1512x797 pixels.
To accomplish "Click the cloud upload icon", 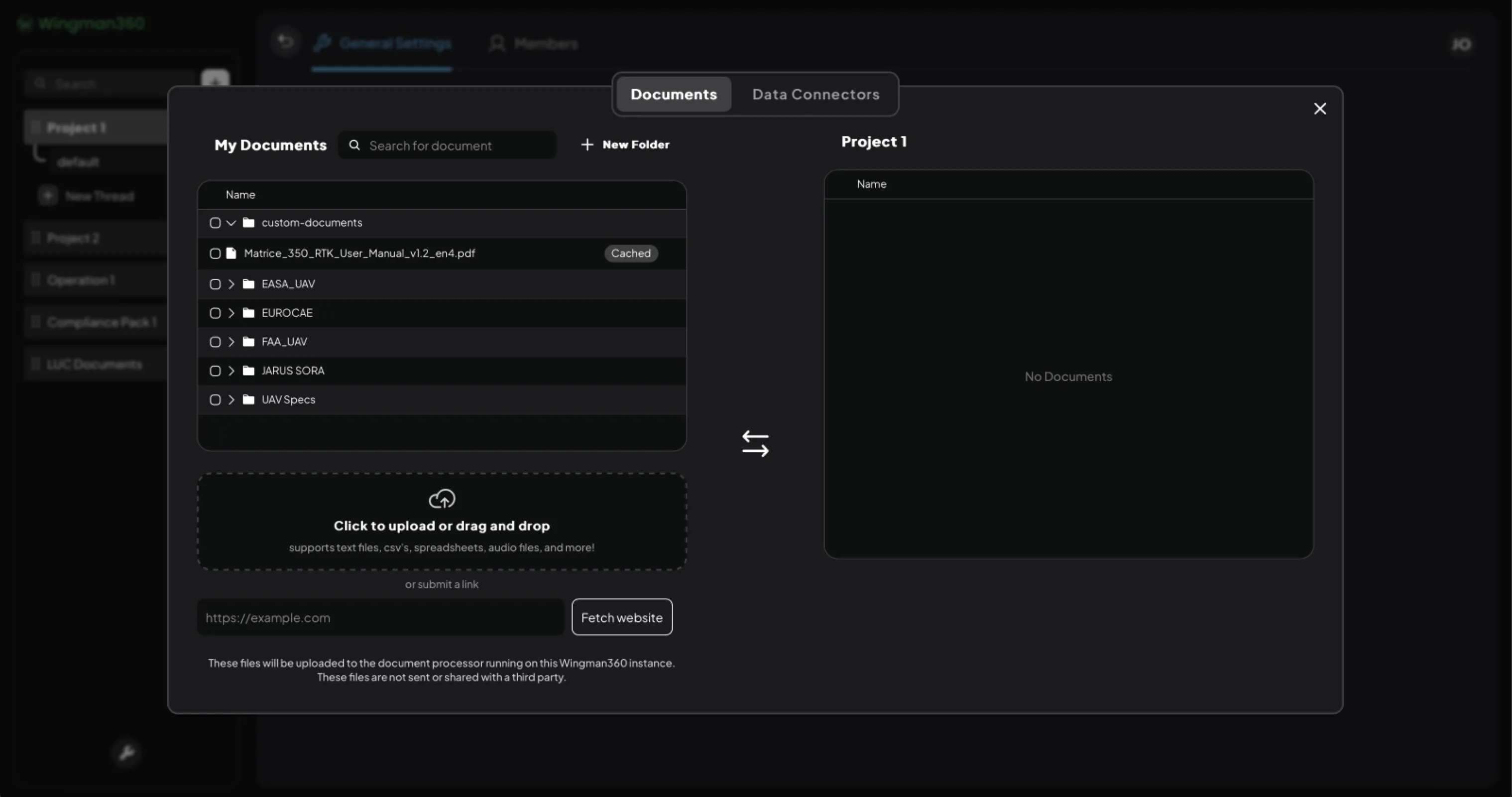I will 442,499.
